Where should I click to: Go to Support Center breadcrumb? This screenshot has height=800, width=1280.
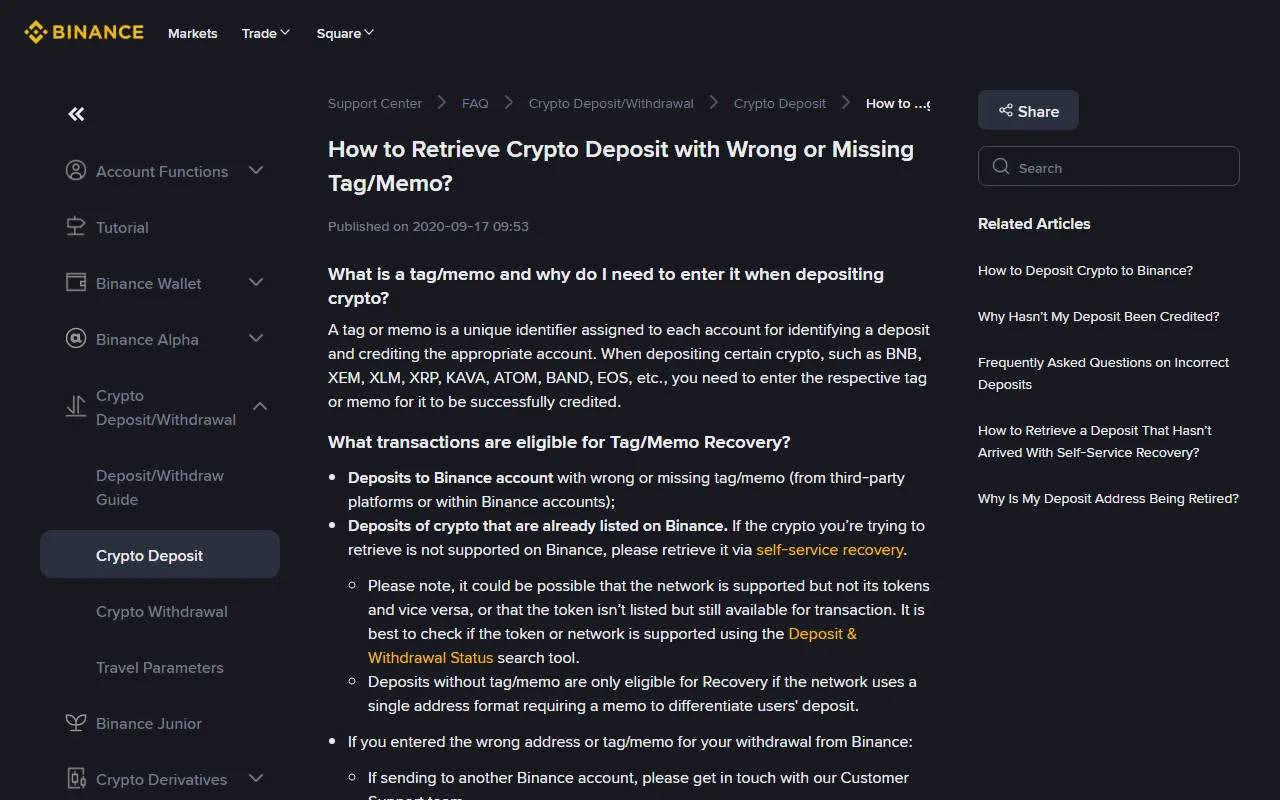point(375,103)
